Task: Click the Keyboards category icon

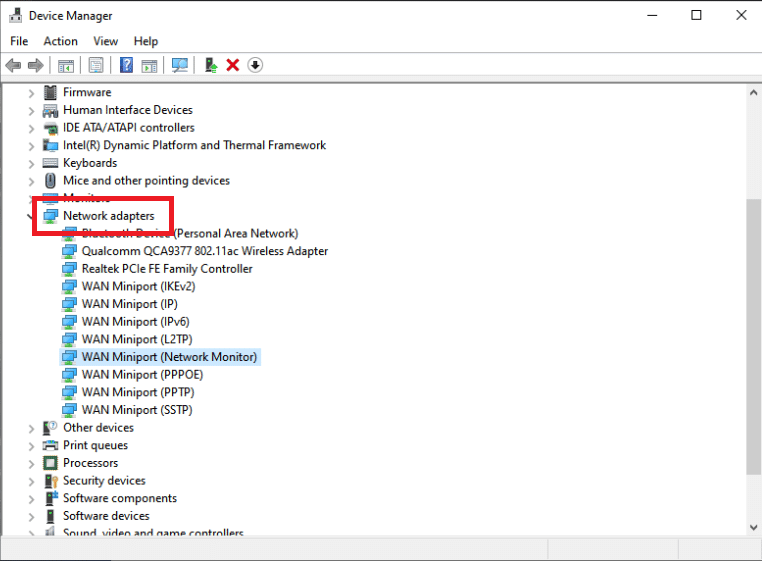Action: pyautogui.click(x=50, y=163)
